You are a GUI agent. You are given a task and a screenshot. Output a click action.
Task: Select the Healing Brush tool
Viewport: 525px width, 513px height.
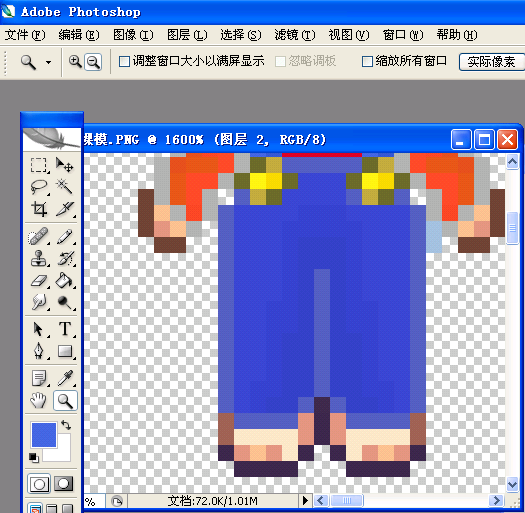pos(39,236)
